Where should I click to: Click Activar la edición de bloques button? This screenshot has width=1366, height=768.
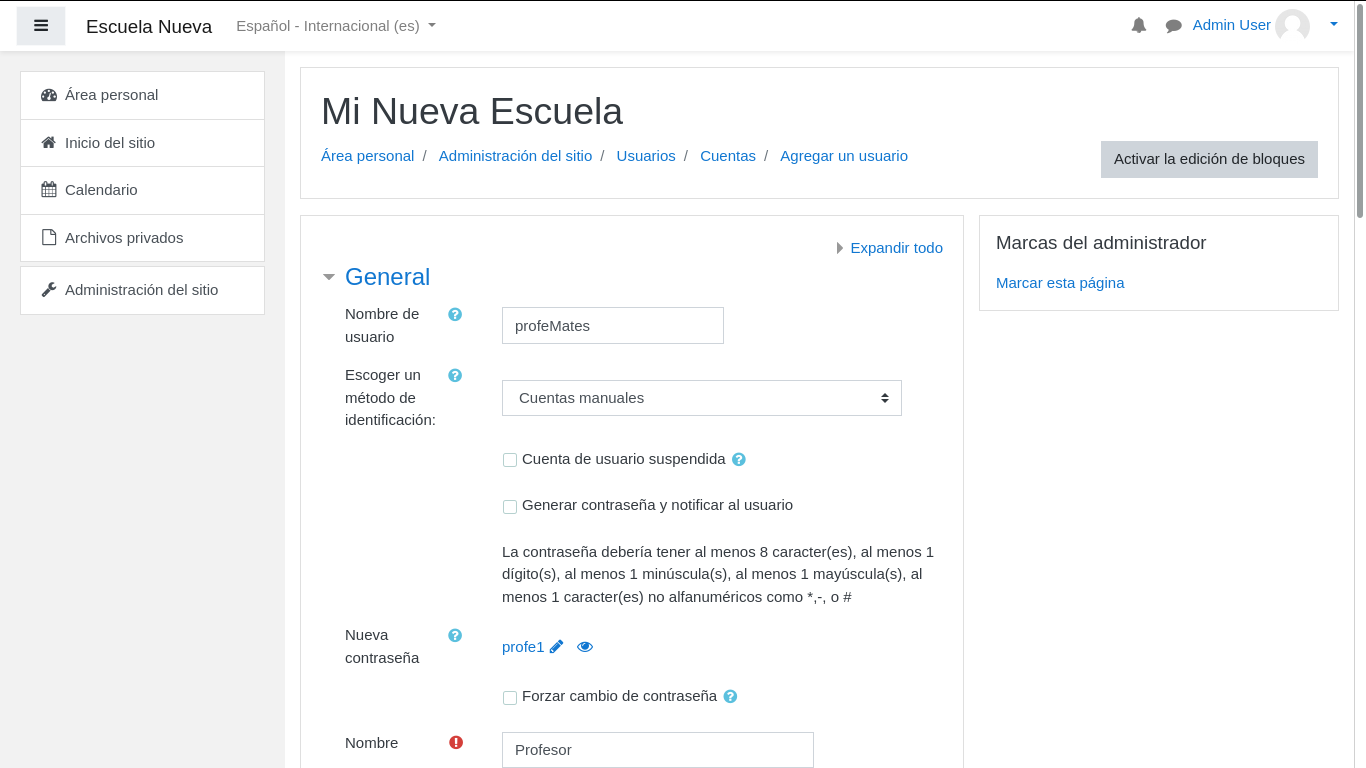[1209, 159]
